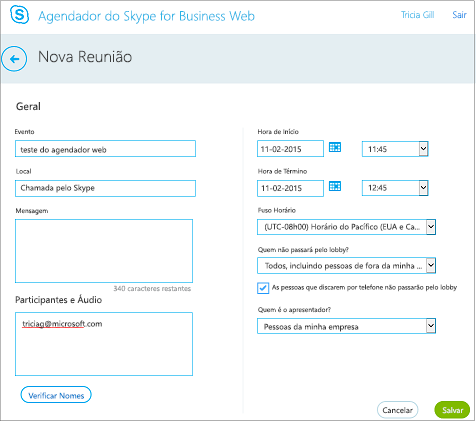Save the meeting with Salvar
Screen dimensions: 476x422
pos(452,410)
